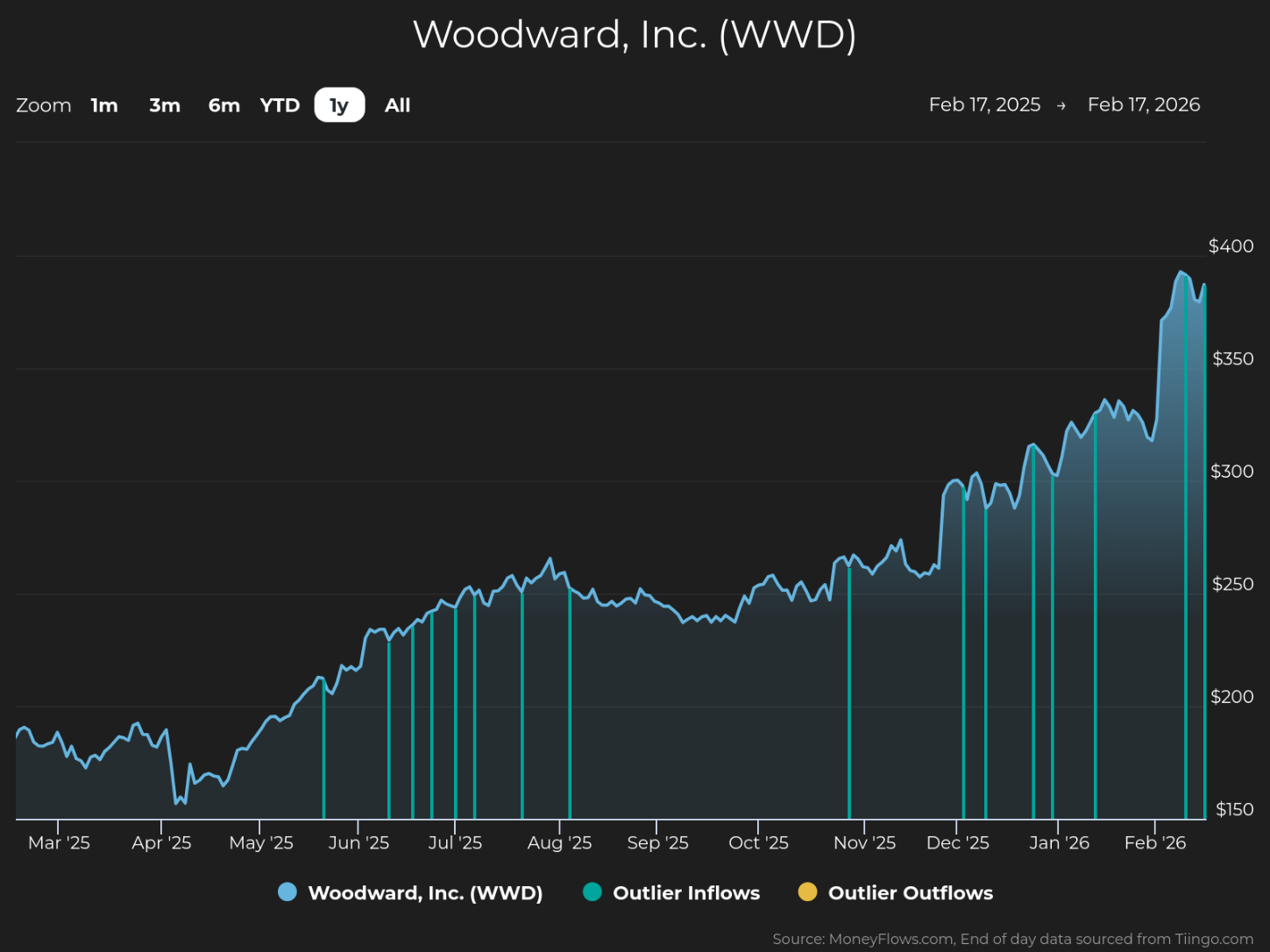Viewport: 1270px width, 952px height.
Task: Click the May '25 axis label
Action: pos(261,842)
